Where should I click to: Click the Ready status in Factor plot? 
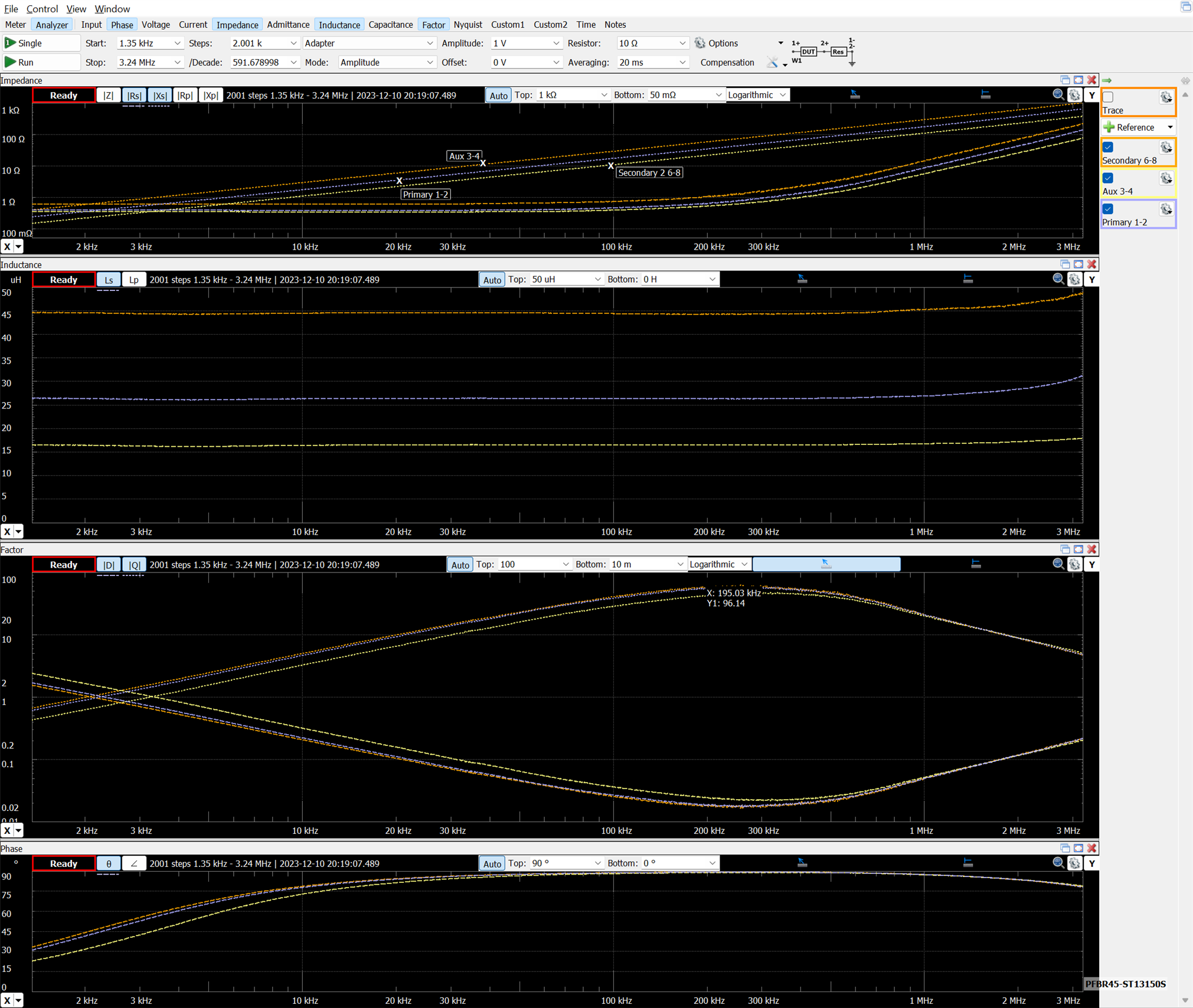64,565
